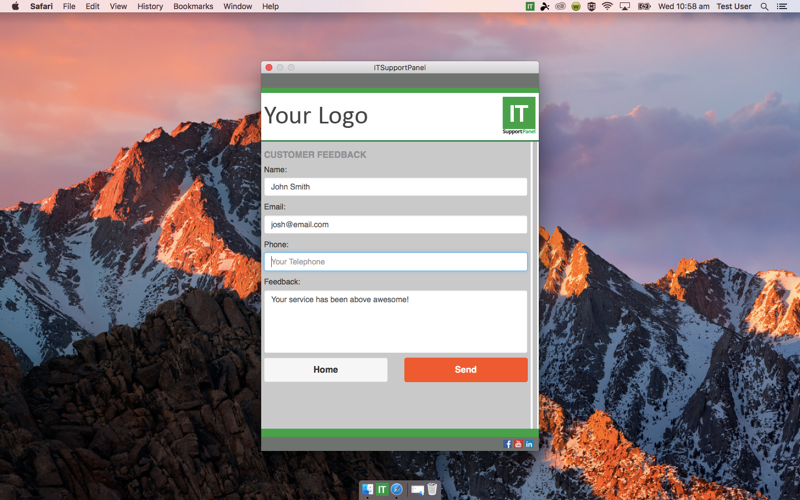Open Finder from the Dock
The image size is (800, 500).
[x=367, y=489]
